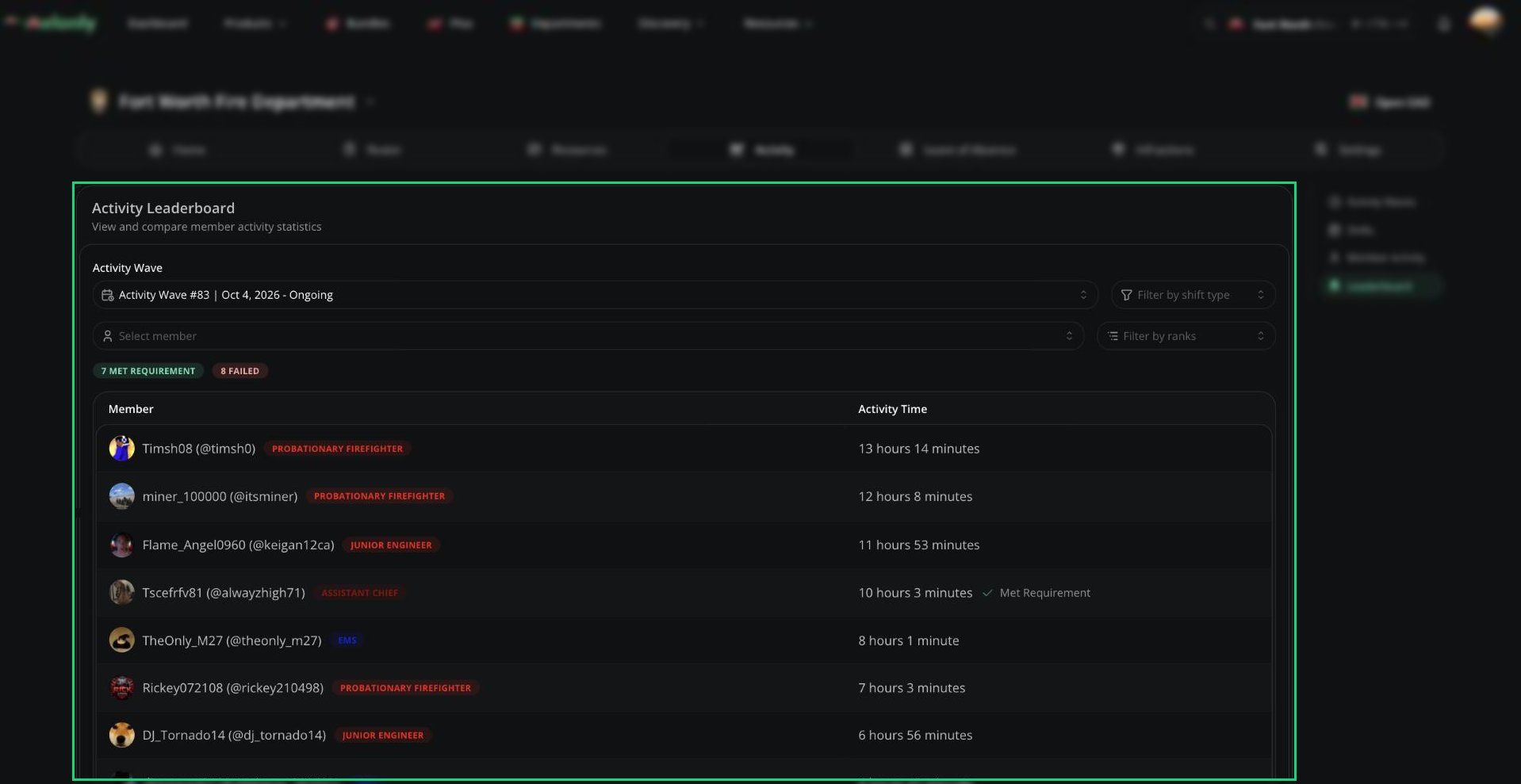Image resolution: width=1521 pixels, height=784 pixels.
Task: Open the Filter by shift type dropdown
Action: [x=1193, y=295]
